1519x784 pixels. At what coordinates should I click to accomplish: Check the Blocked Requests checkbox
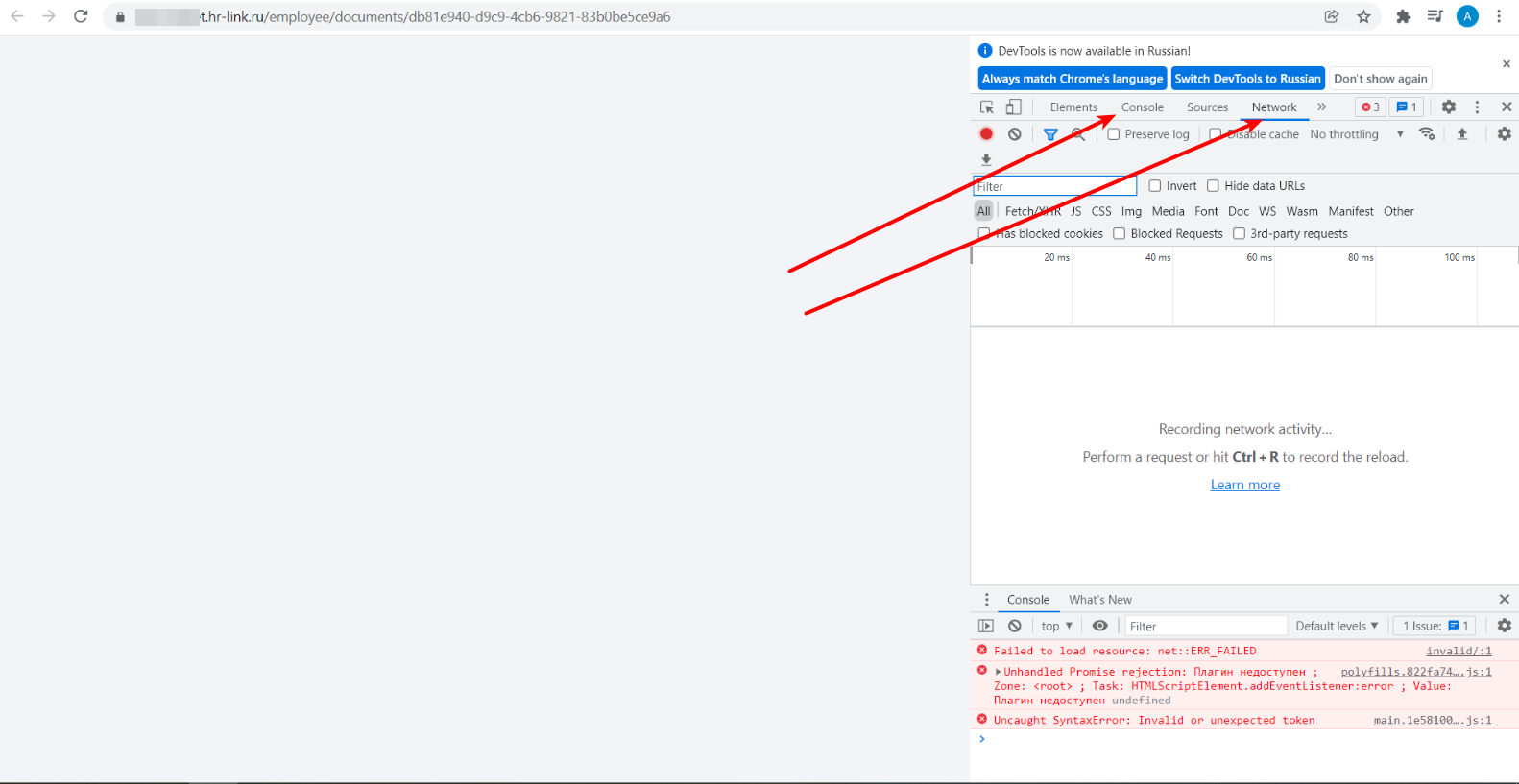(1119, 234)
